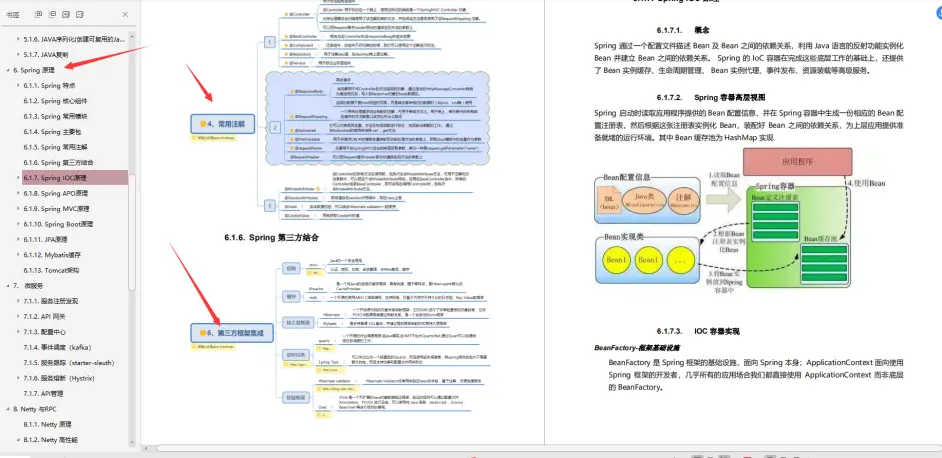Collapse the 7. 微服务 section
Screen dimensions: 942x458
[8, 285]
